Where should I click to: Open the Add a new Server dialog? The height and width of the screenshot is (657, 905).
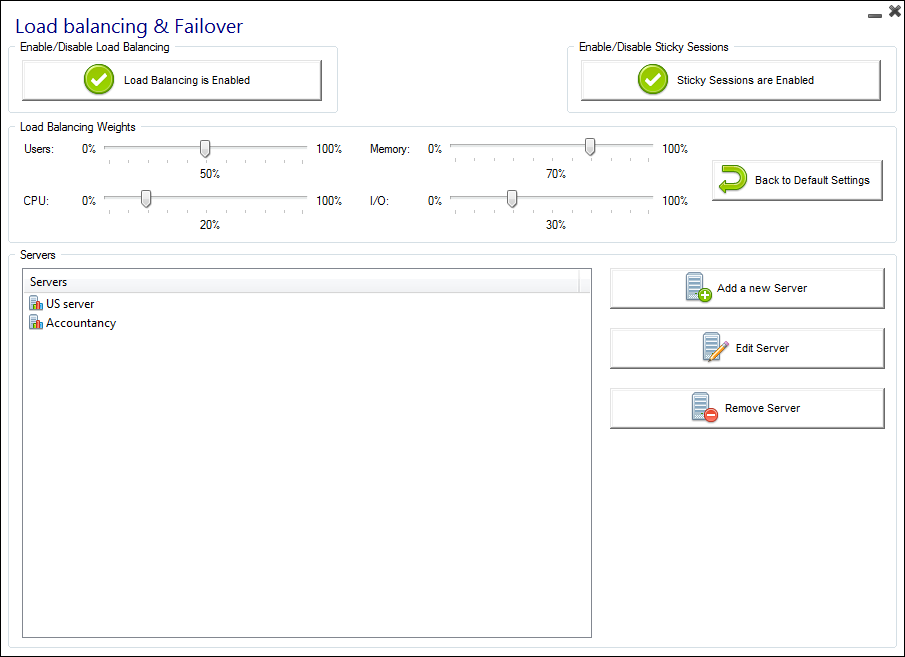[x=747, y=287]
